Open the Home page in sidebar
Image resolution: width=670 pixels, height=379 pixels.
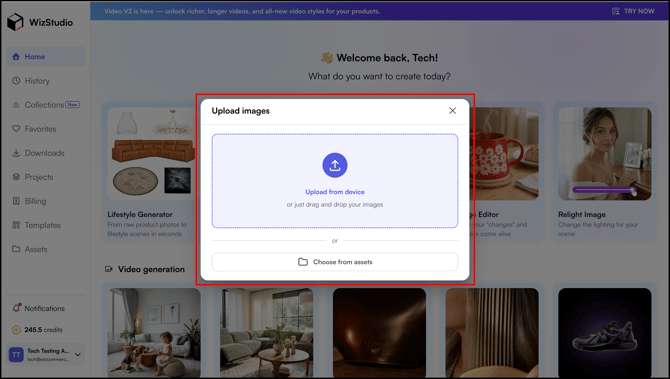click(46, 56)
